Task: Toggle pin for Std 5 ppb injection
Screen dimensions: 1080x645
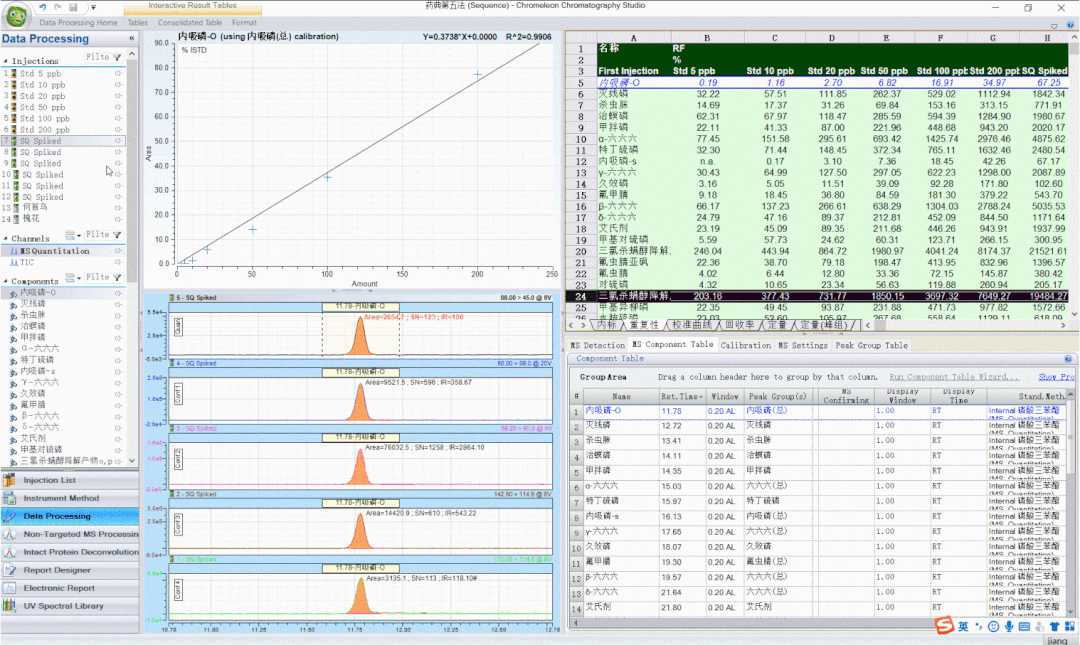Action: tap(118, 74)
